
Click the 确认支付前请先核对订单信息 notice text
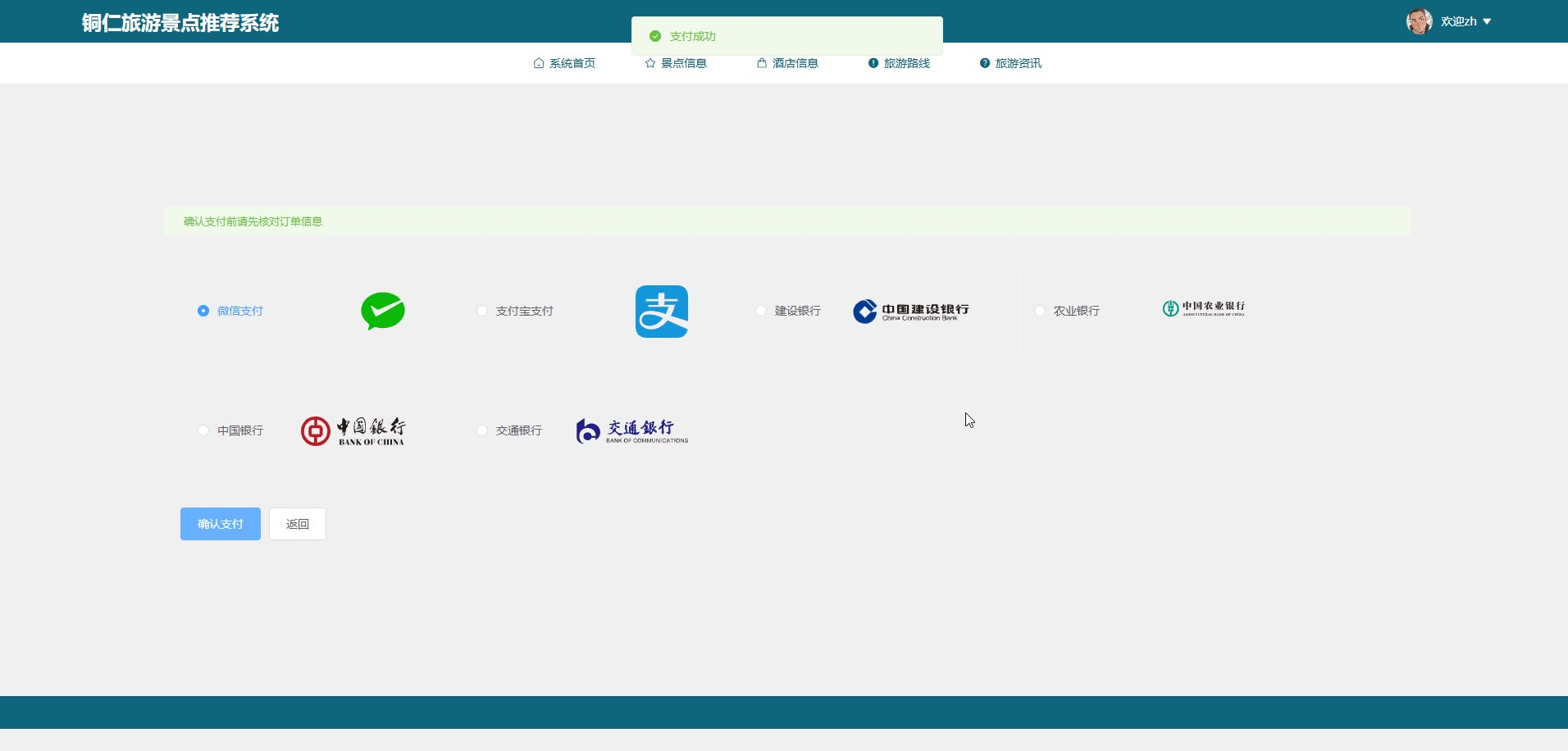click(x=253, y=221)
